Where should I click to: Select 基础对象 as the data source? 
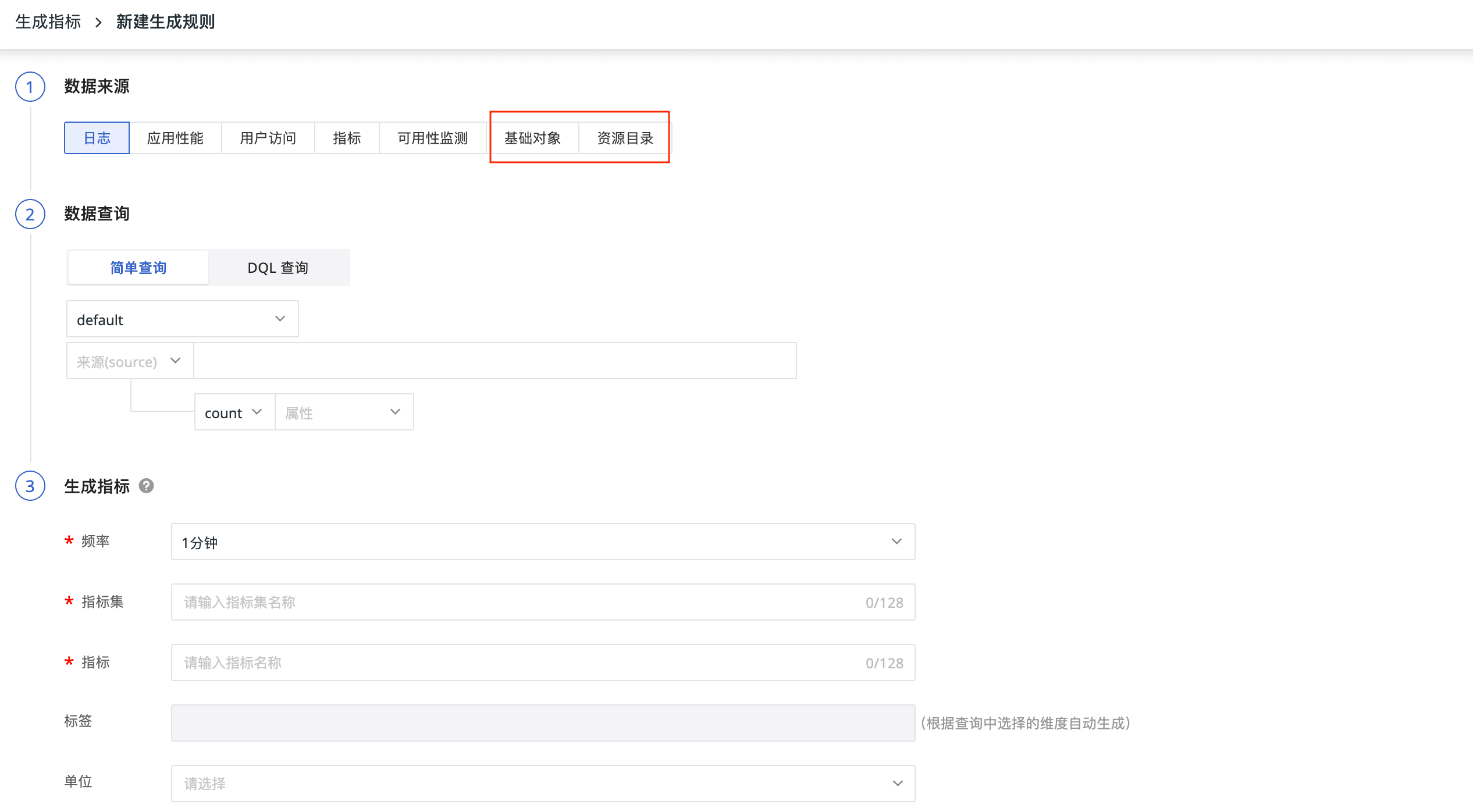[532, 138]
